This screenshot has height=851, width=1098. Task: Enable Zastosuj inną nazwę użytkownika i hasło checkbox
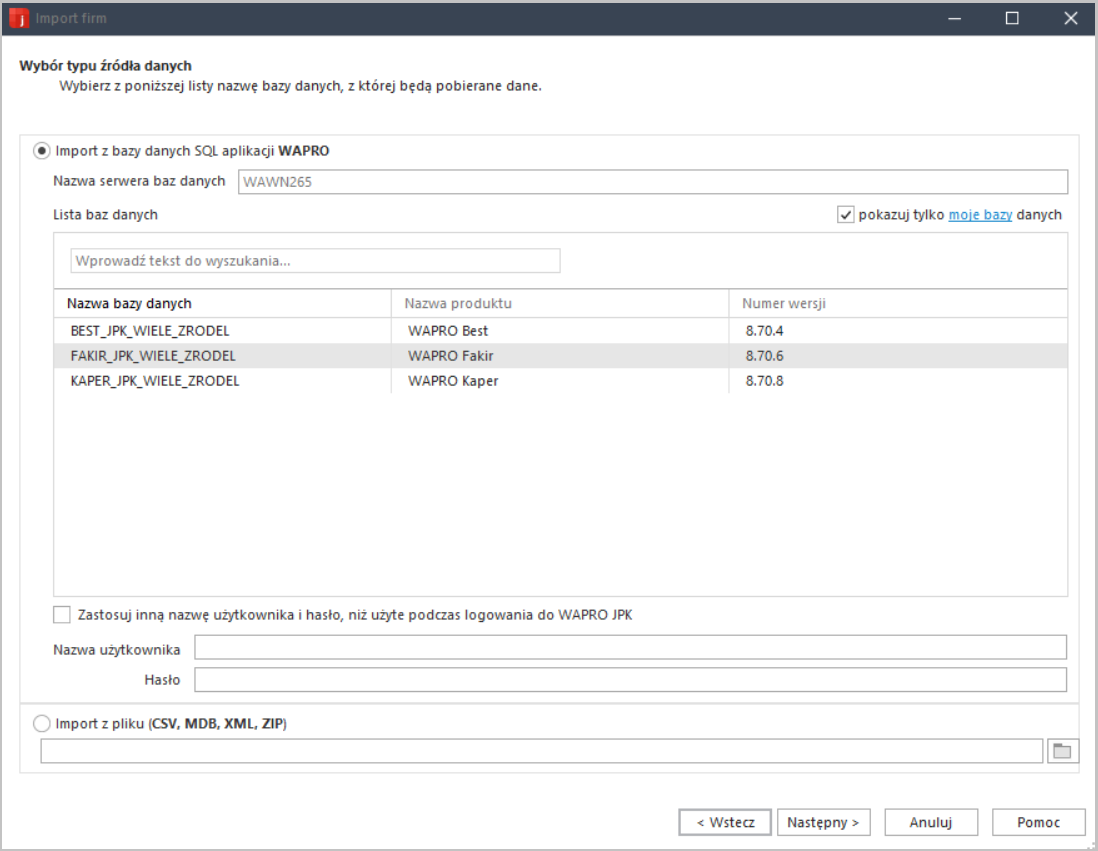click(63, 615)
